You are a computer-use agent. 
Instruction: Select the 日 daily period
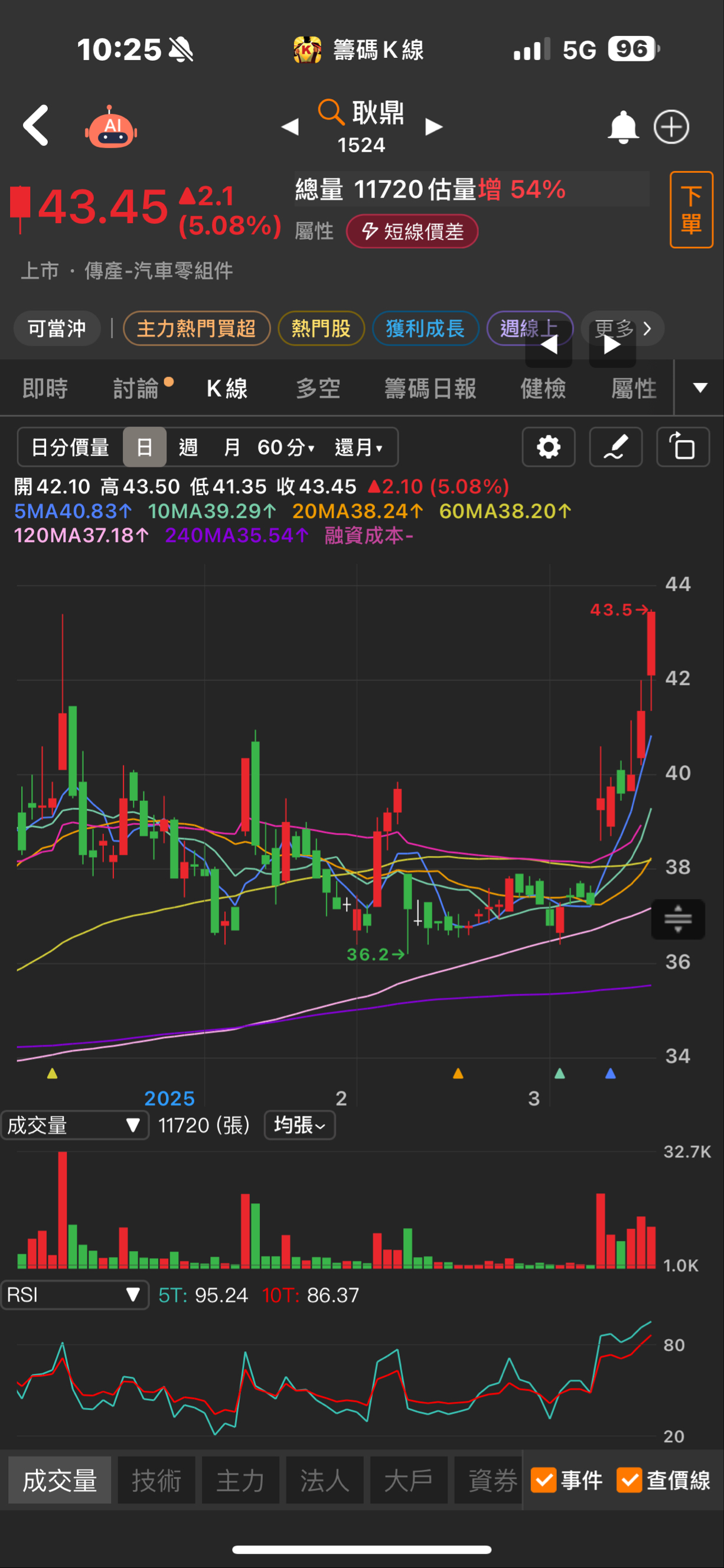(145, 447)
